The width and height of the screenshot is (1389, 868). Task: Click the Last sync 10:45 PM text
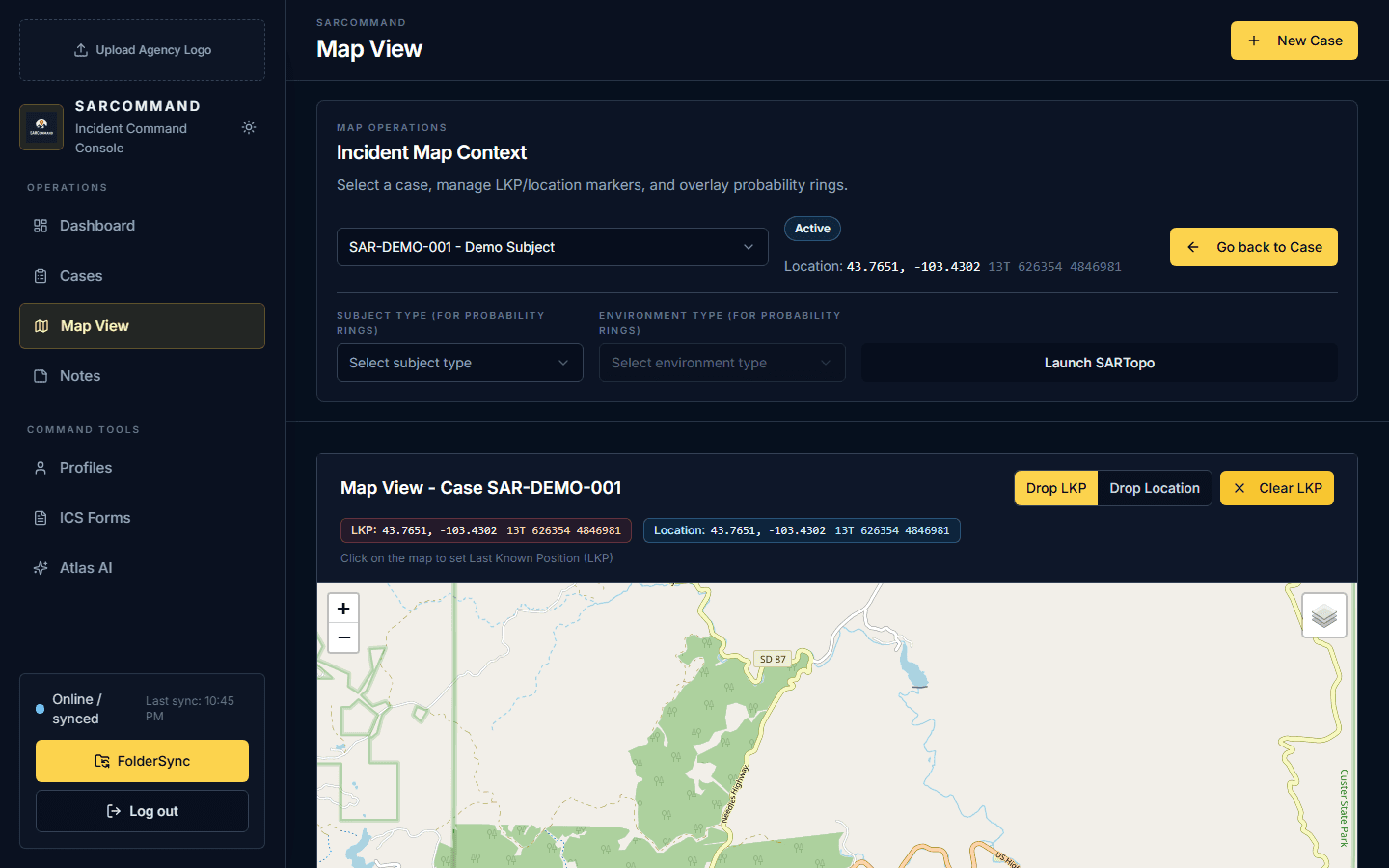pos(190,709)
